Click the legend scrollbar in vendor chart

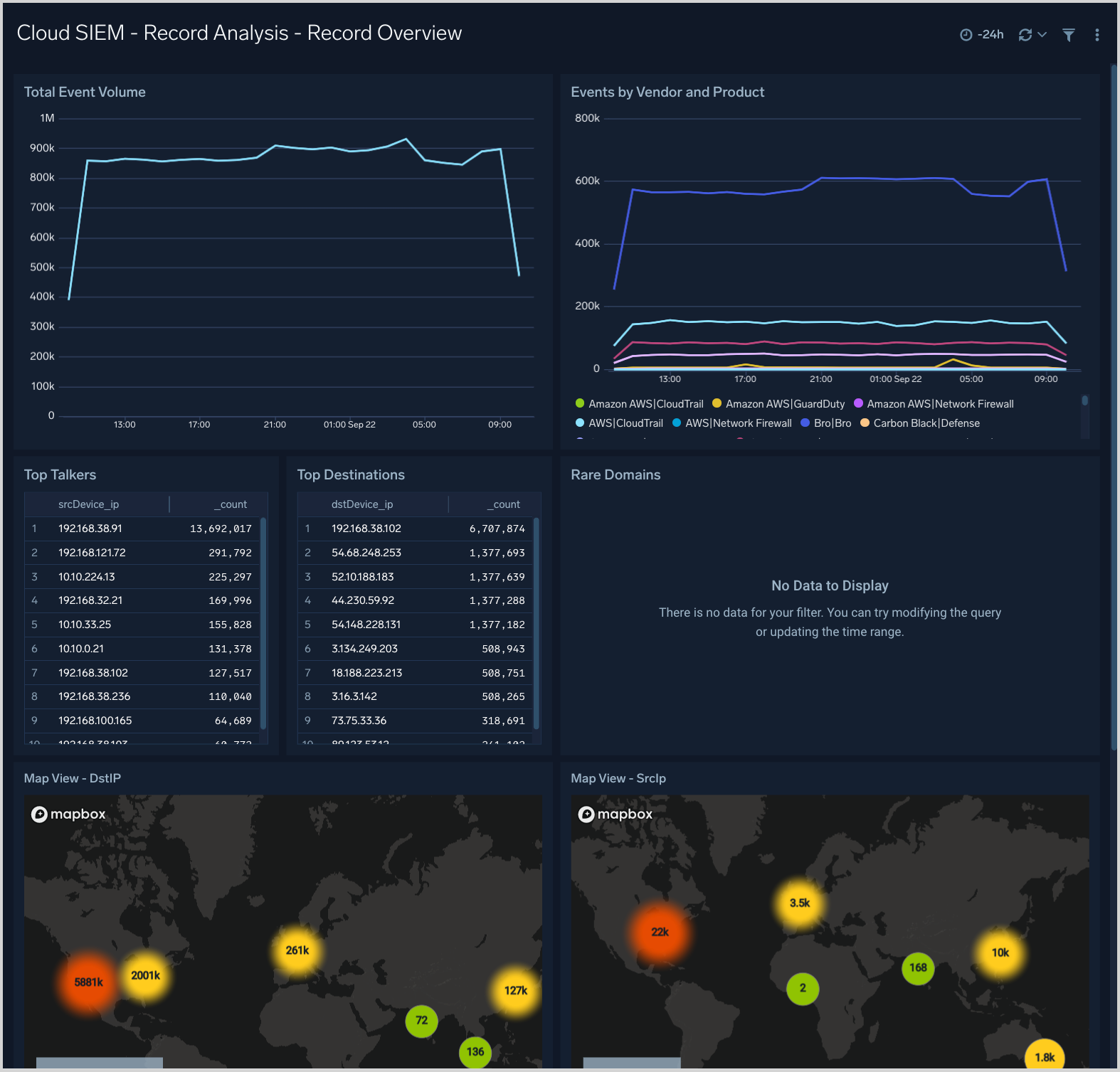click(x=1084, y=401)
